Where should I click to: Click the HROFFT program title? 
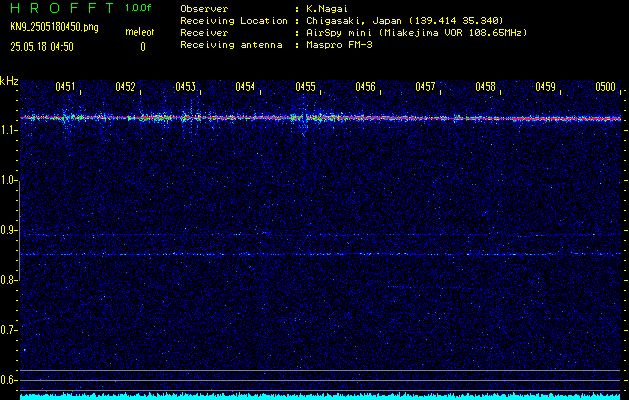point(62,8)
